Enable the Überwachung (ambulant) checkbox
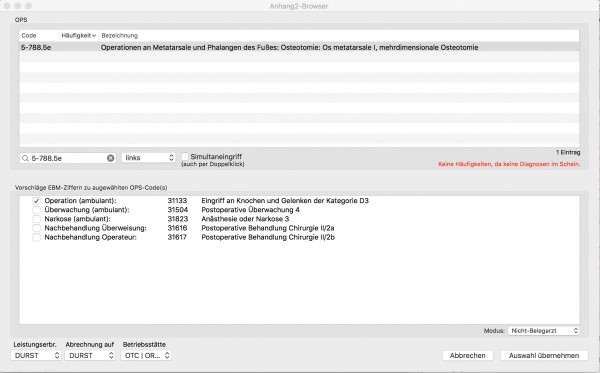The height and width of the screenshot is (373, 600). [36, 210]
